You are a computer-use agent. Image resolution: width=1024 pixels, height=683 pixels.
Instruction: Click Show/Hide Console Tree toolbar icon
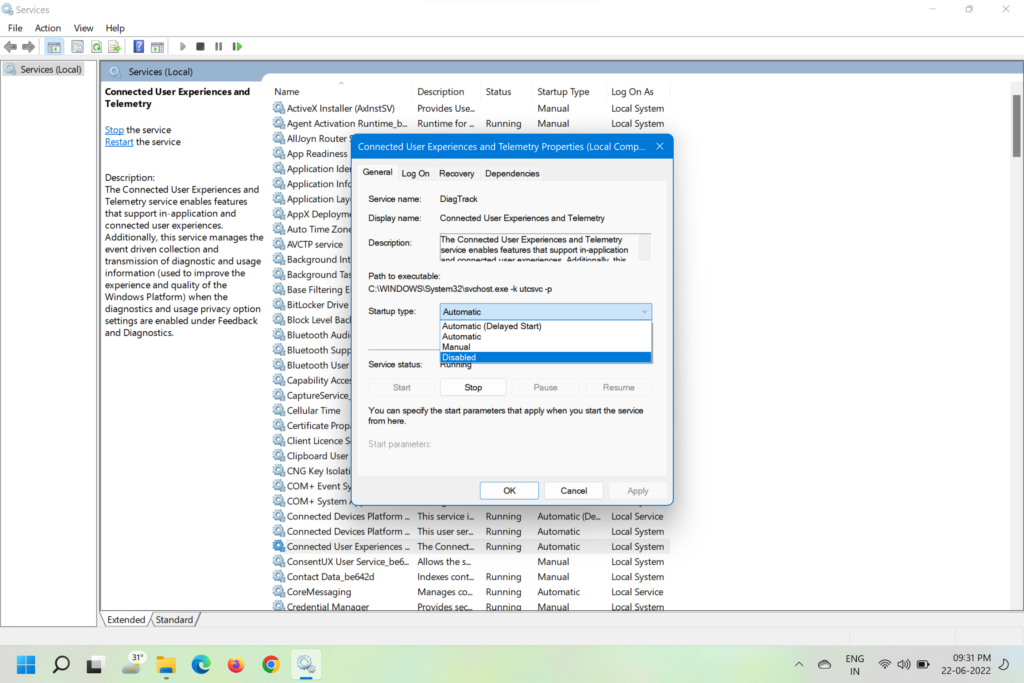[x=54, y=47]
